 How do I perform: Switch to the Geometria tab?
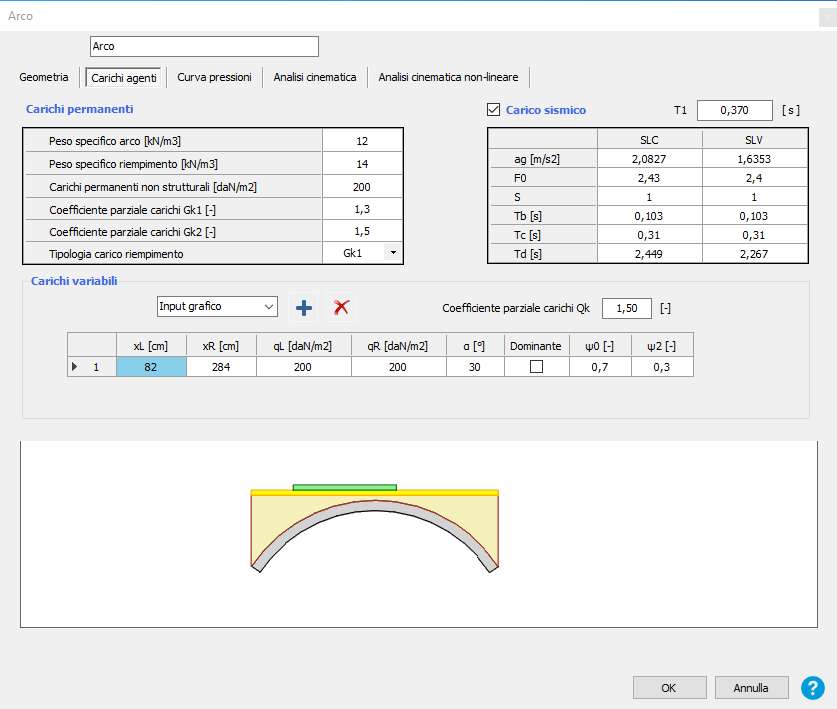point(44,77)
